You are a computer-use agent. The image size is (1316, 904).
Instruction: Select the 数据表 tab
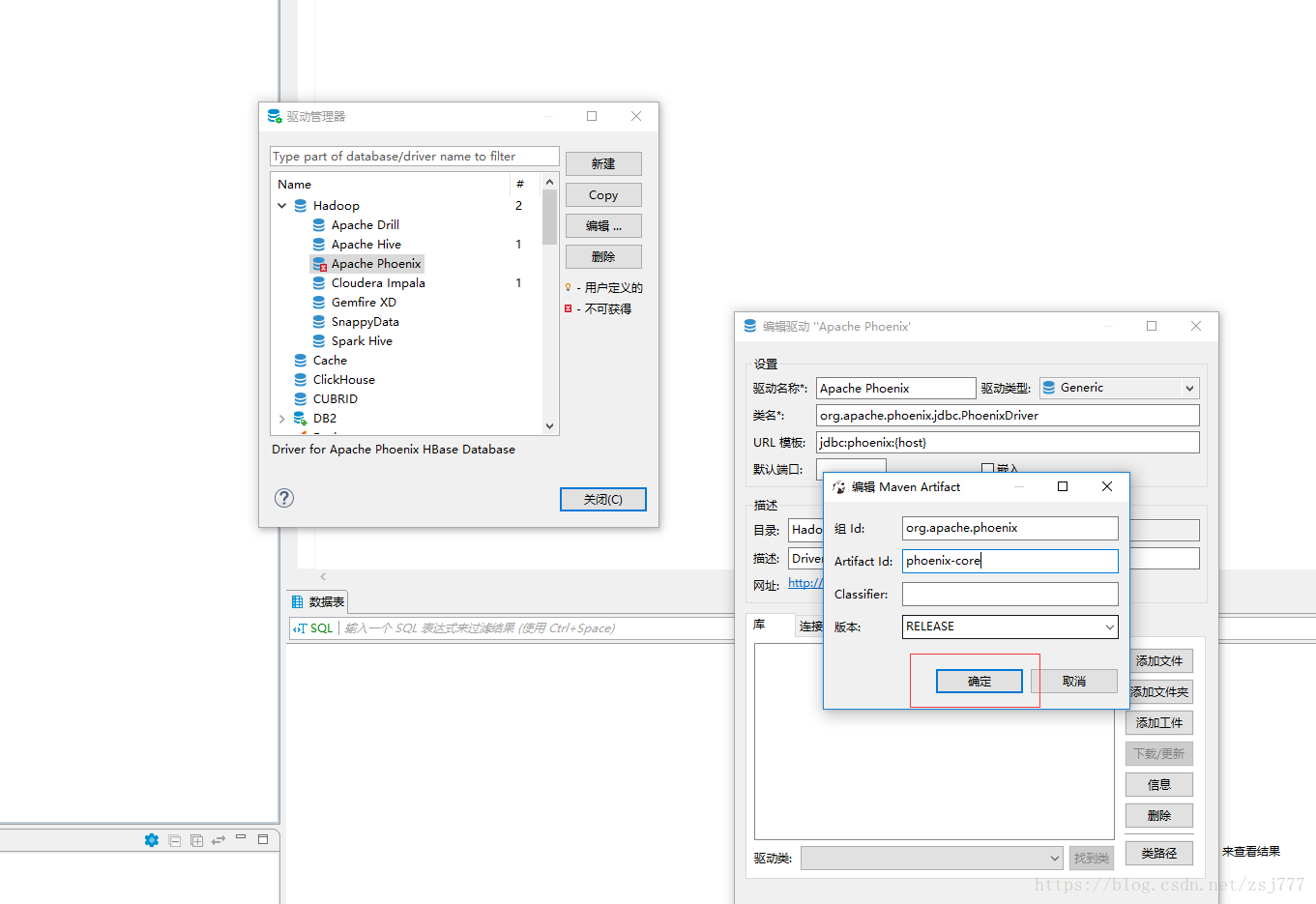click(x=316, y=601)
